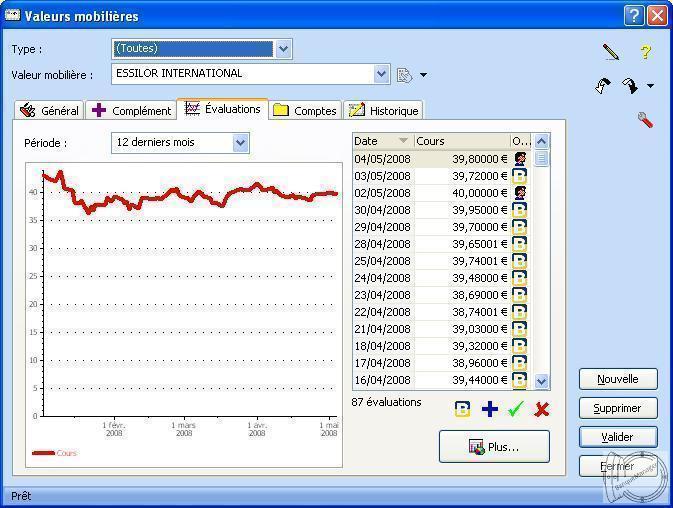Switch to the Général tab
Image resolution: width=673 pixels, height=508 pixels.
click(49, 111)
